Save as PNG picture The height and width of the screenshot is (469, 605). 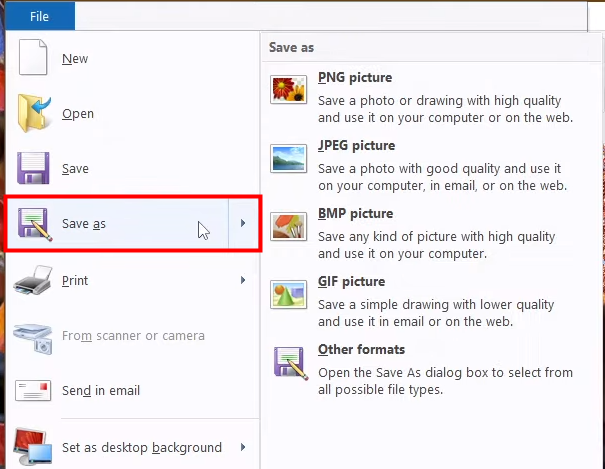coord(431,97)
